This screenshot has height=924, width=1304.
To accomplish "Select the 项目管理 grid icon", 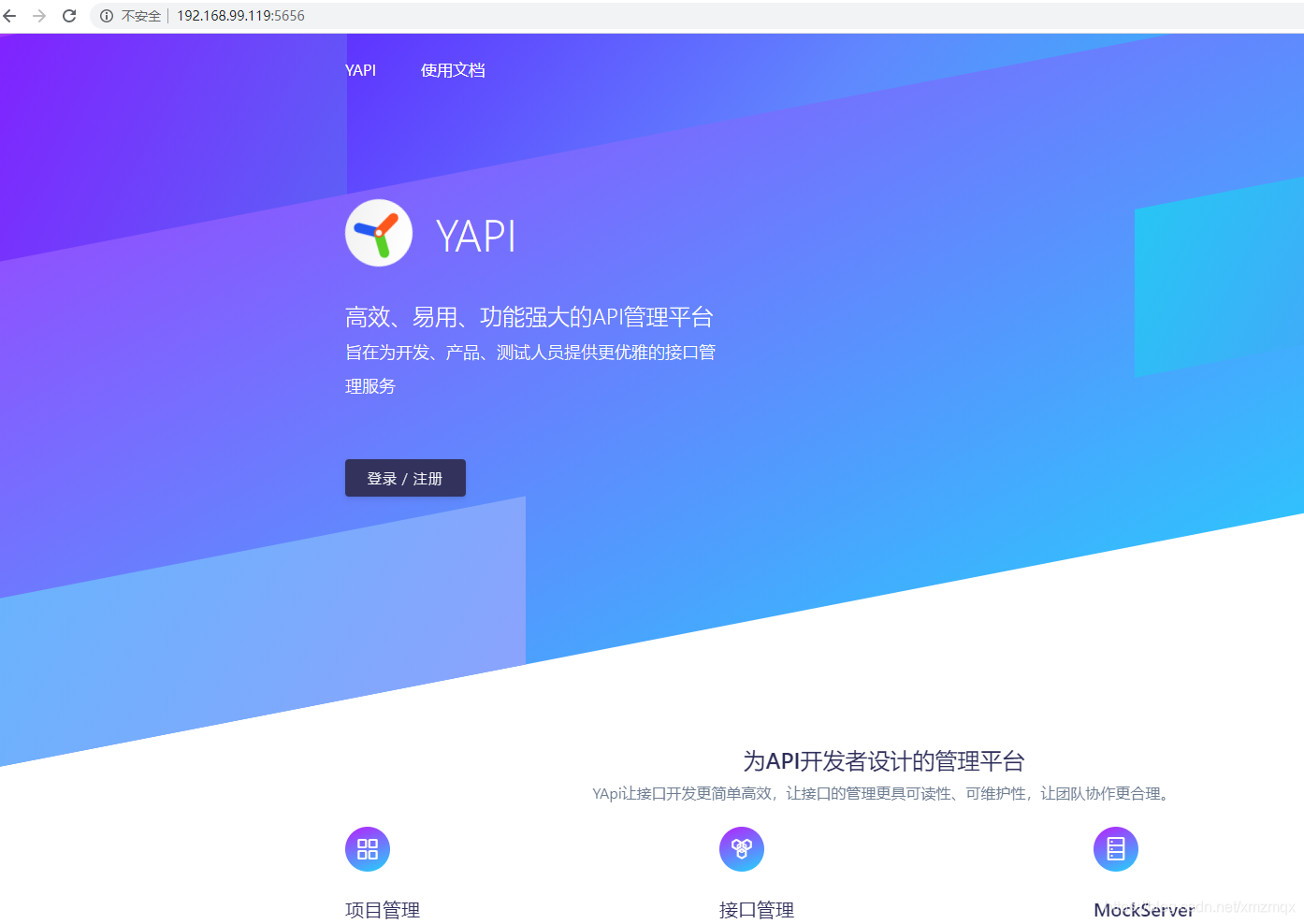I will pyautogui.click(x=367, y=848).
